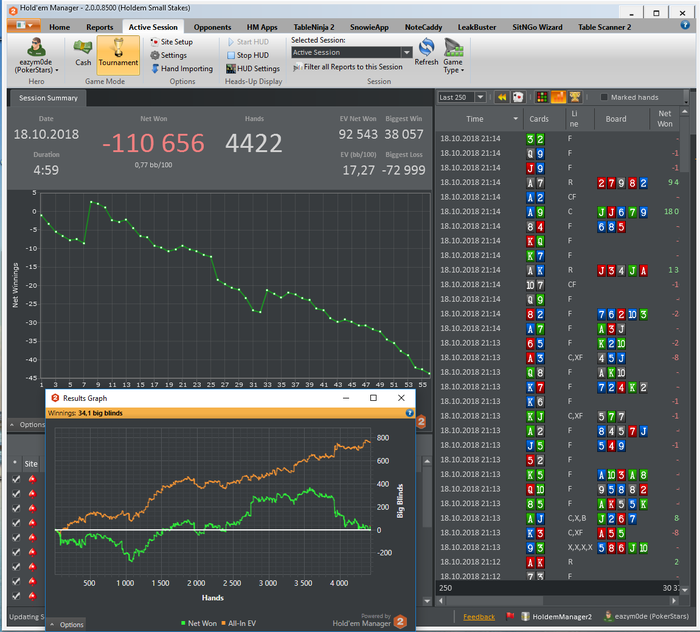Screen dimensions: 700x632
Task: Click the yellow rewind arrows icon
Action: point(502,97)
